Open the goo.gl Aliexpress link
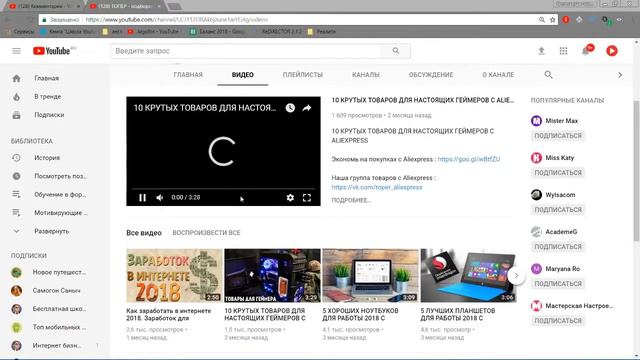This screenshot has height=360, width=640. click(469, 159)
